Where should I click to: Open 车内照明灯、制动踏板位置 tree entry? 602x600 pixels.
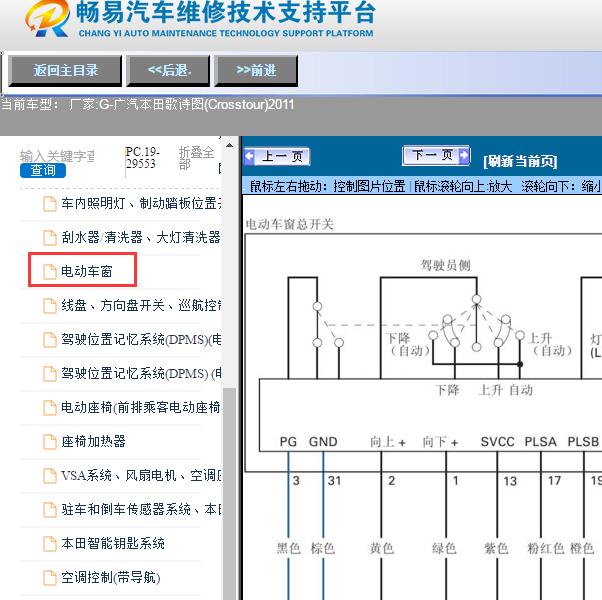(x=141, y=203)
